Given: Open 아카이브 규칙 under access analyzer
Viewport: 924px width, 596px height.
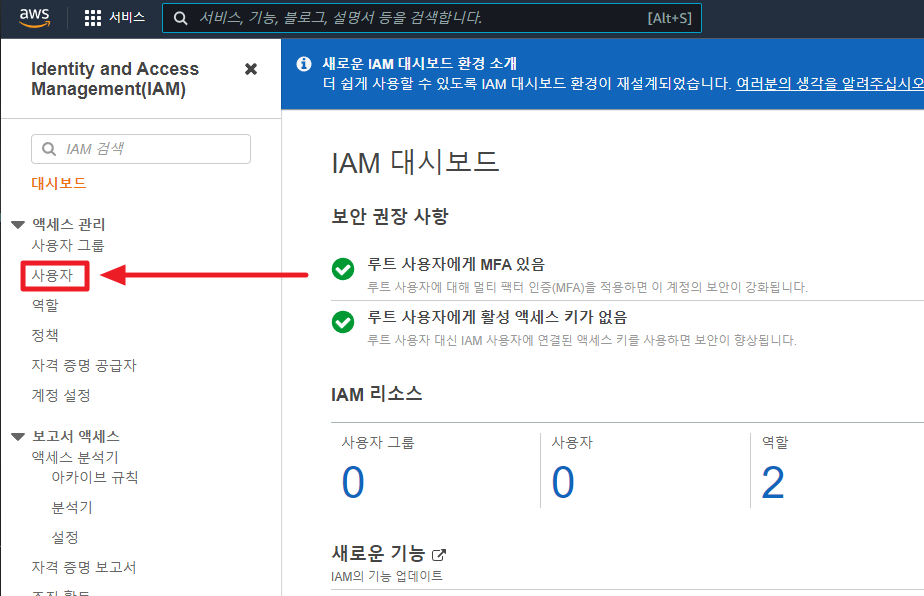Looking at the screenshot, I should pyautogui.click(x=95, y=477).
